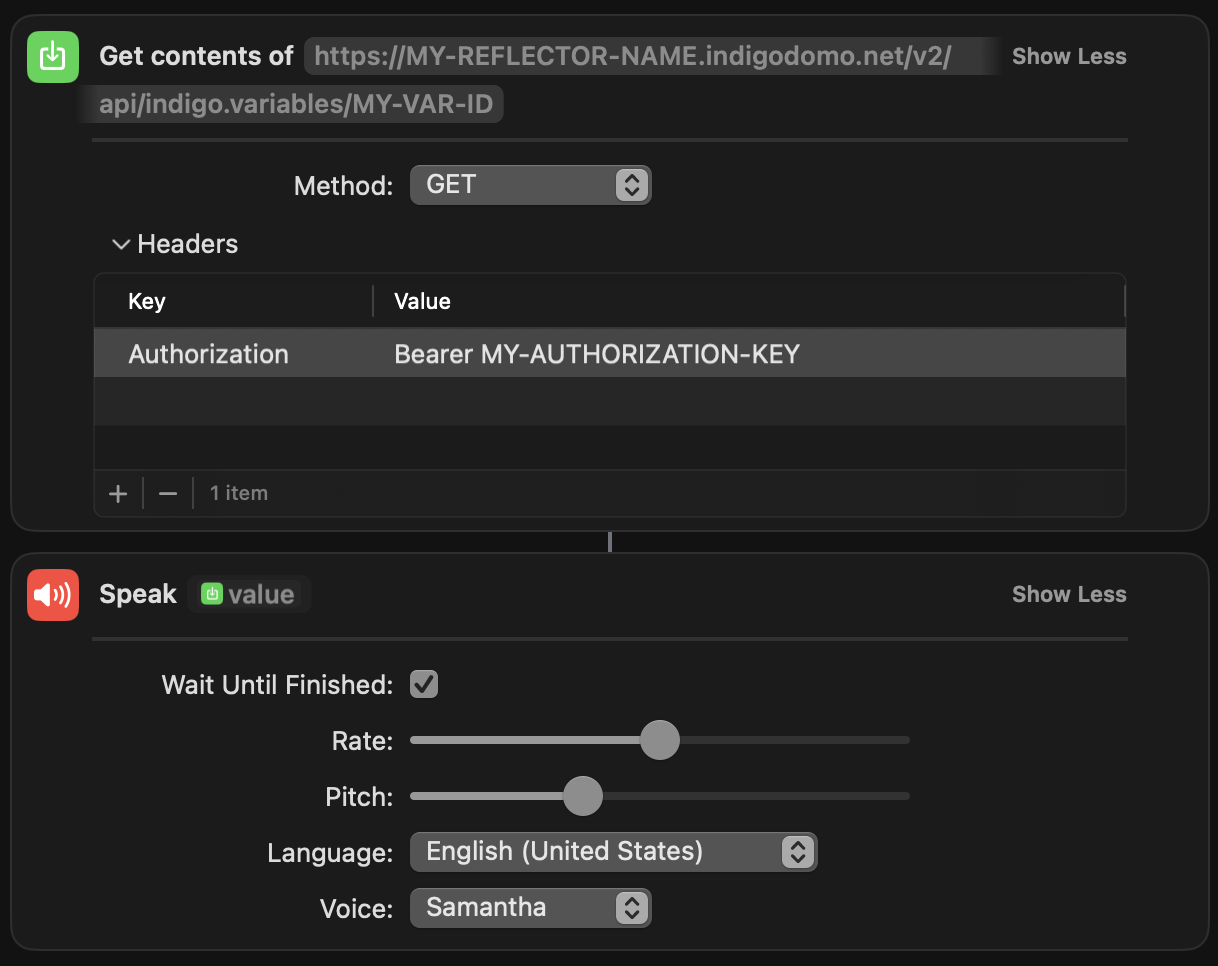Edit the Bearer MY-AUTHORIZATION-KEY value
This screenshot has height=966, width=1218.
point(597,354)
